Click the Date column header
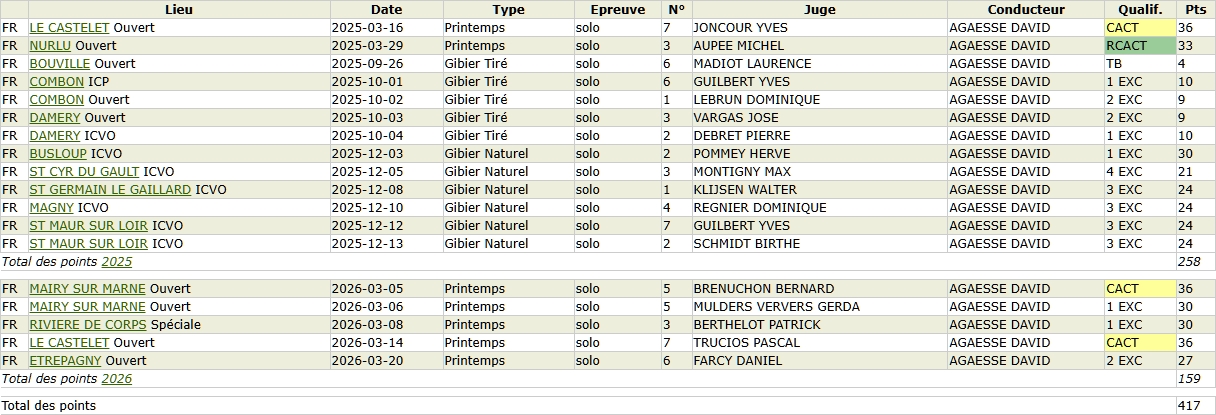The height and width of the screenshot is (415, 1216). [x=386, y=9]
